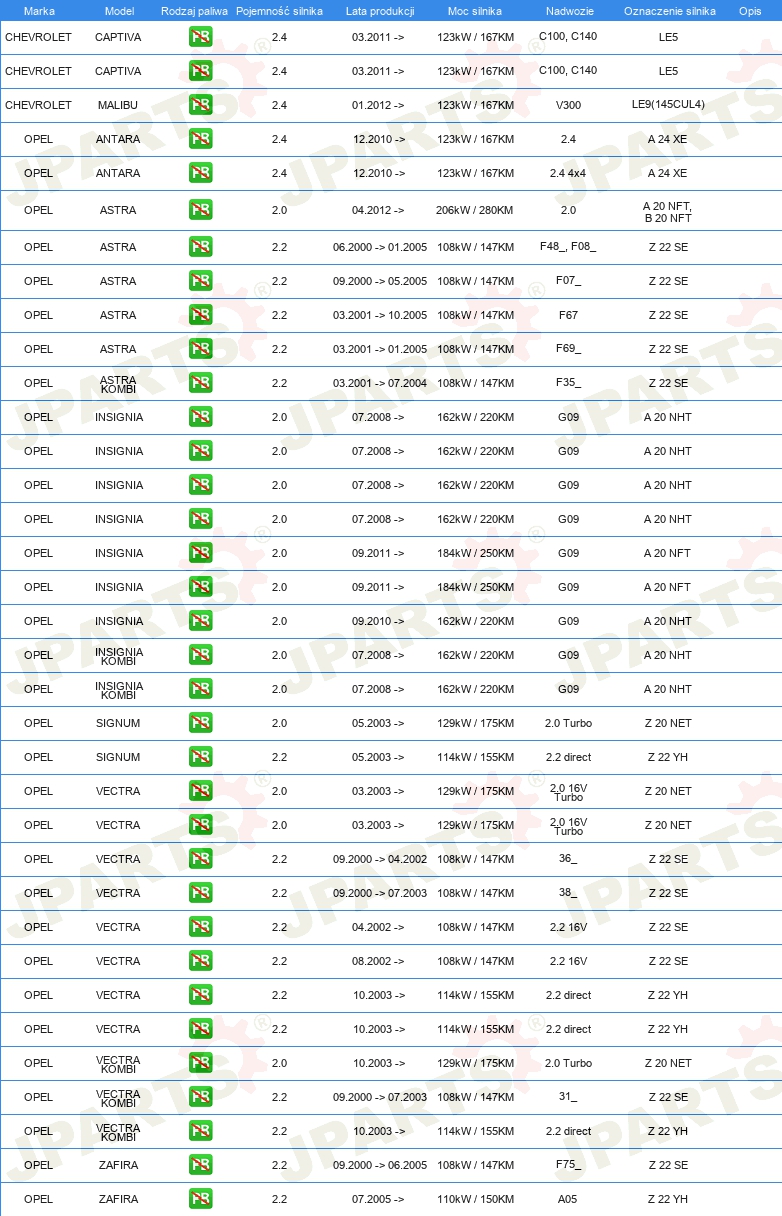Screen dimensions: 782x1216
Task: Select the fuel icon for Signum 2.0 Turbo
Action: pyautogui.click(x=201, y=723)
